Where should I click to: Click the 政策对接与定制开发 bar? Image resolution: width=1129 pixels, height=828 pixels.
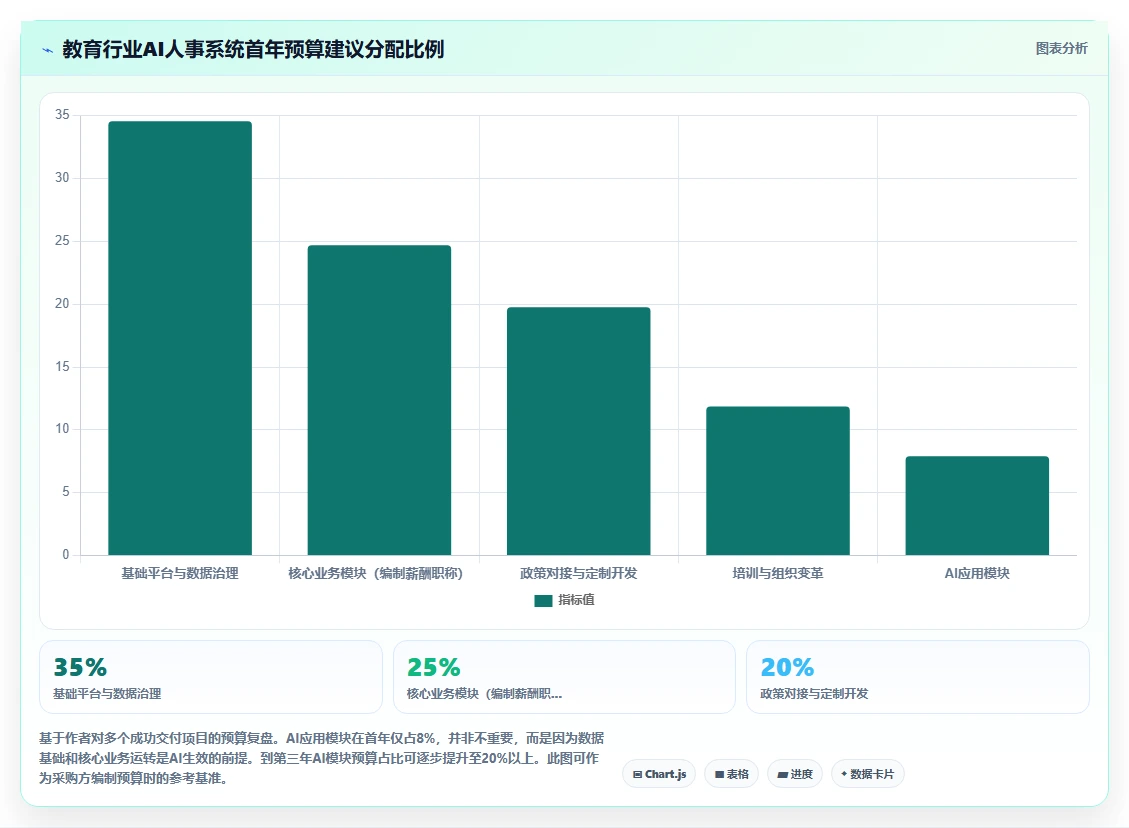coord(579,431)
